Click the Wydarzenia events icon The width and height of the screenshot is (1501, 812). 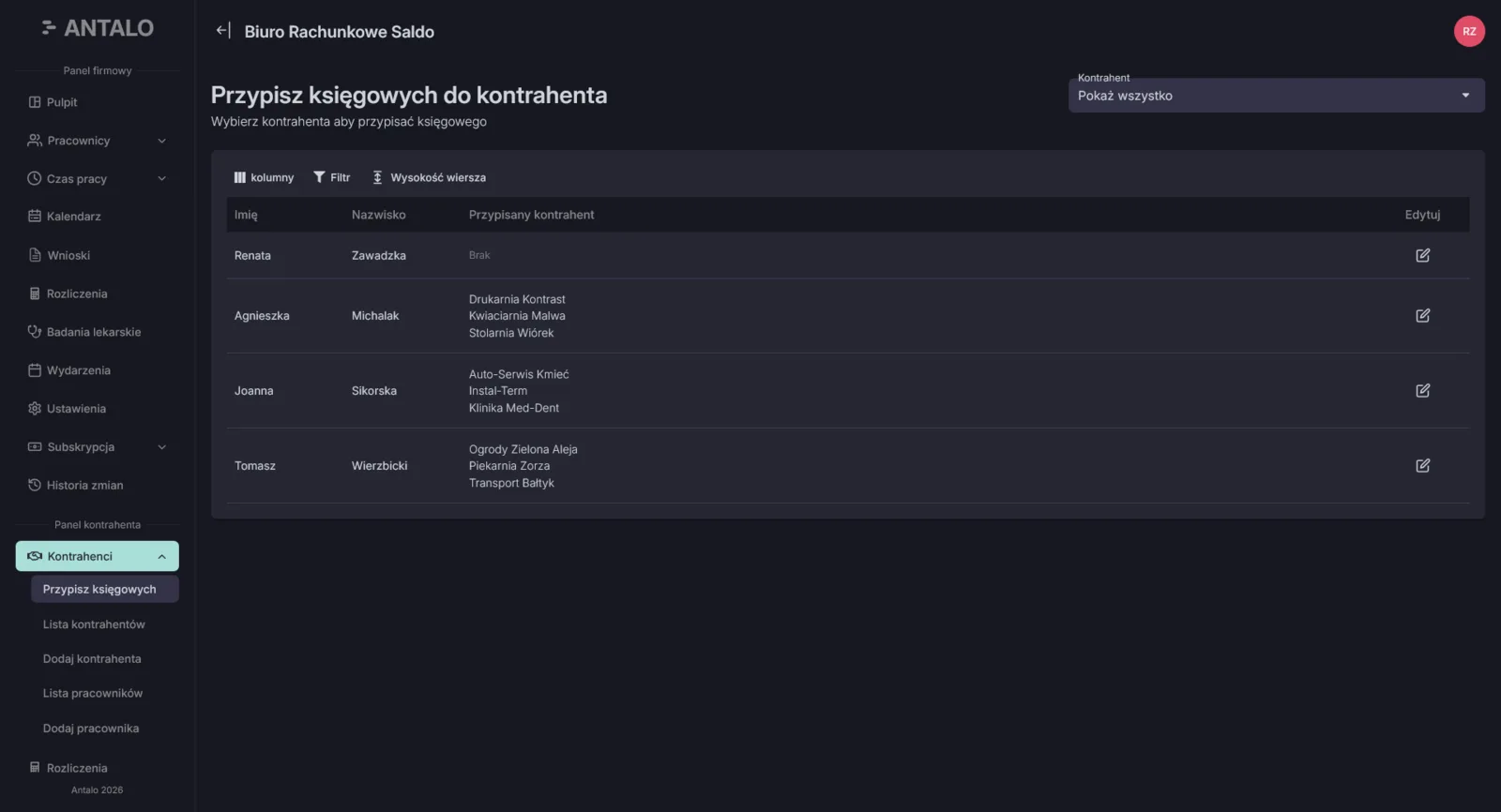tap(35, 370)
